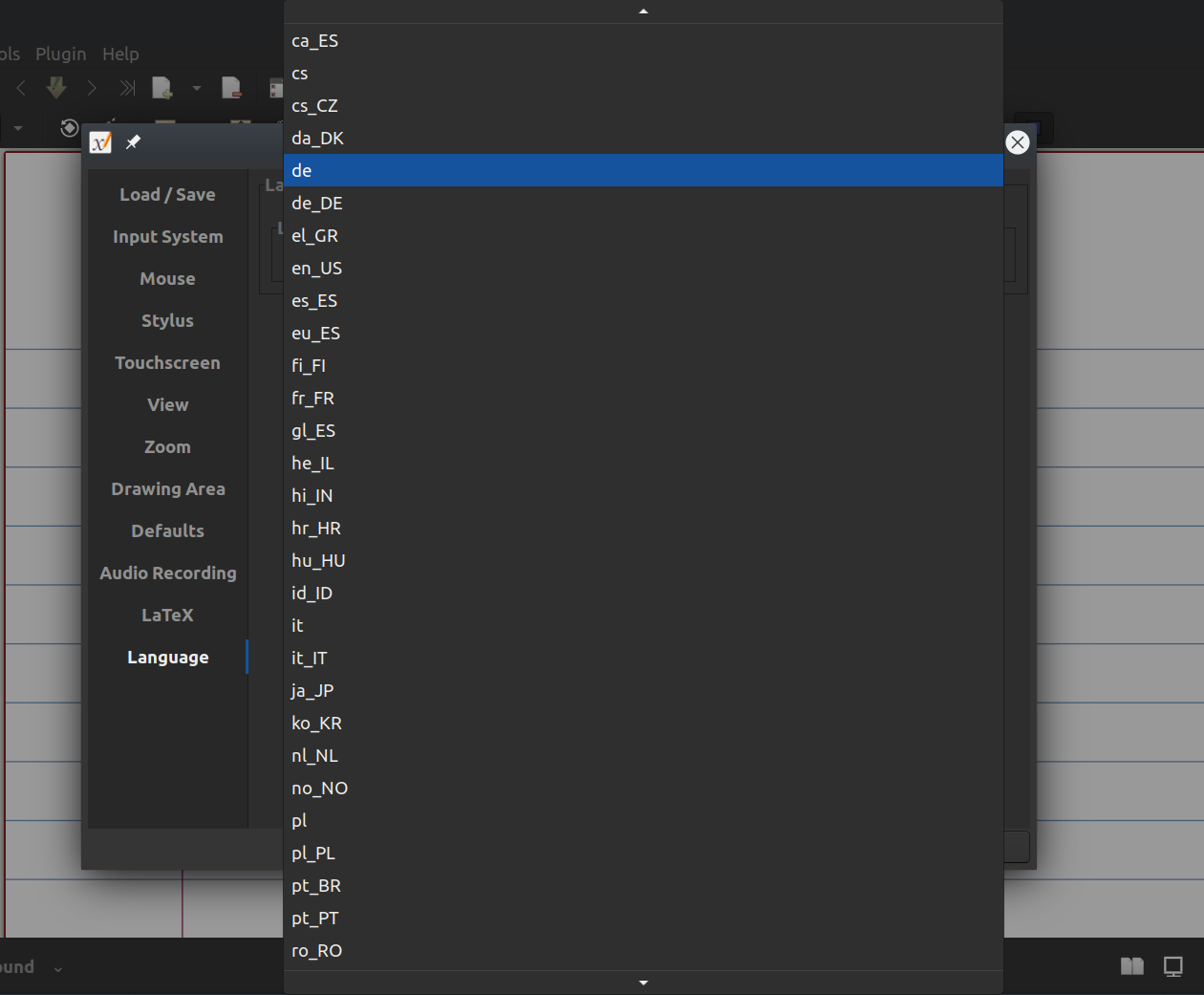Click the paired pages icon in the statusbar
Viewport: 1204px width, 995px height.
(1132, 966)
